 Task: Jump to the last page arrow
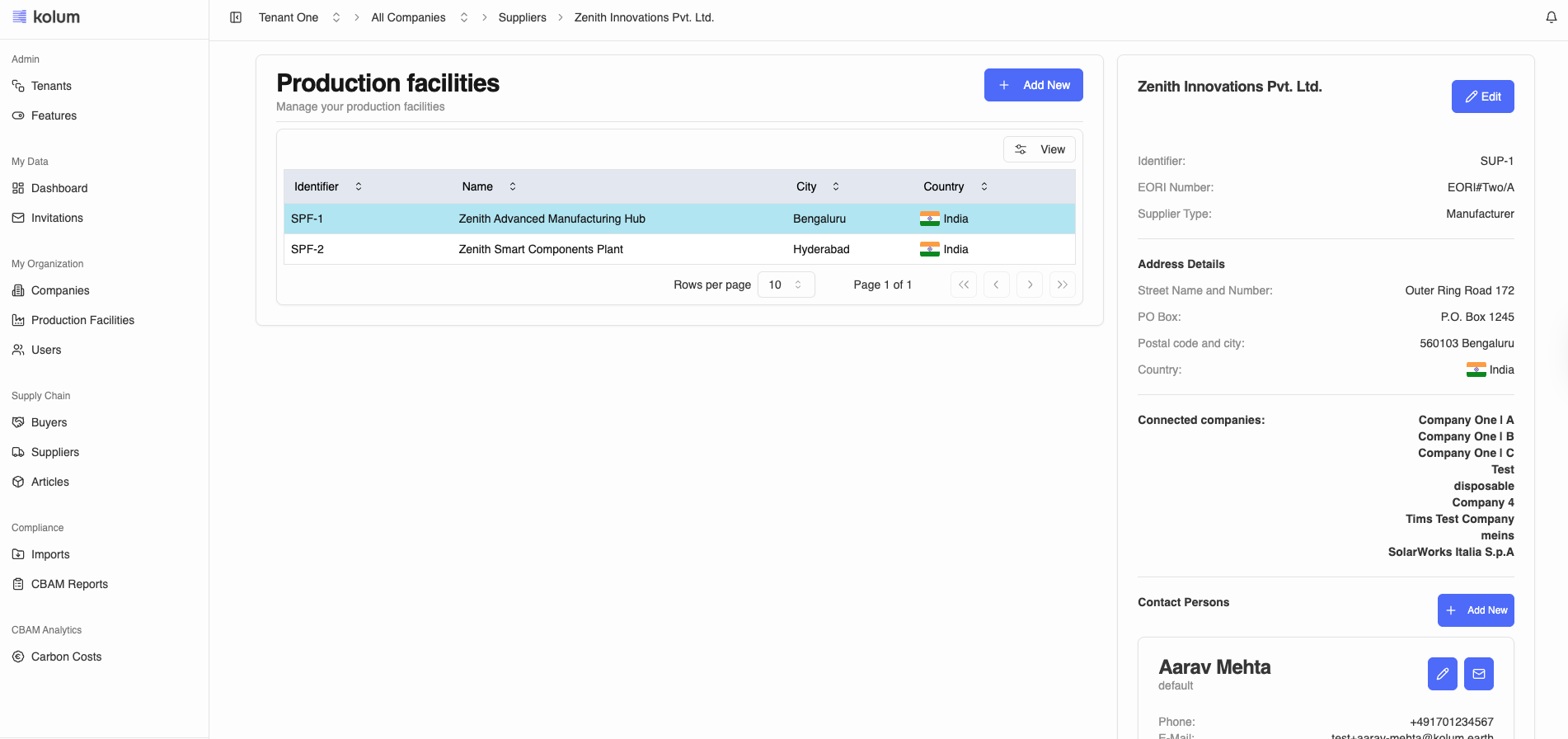click(1062, 285)
